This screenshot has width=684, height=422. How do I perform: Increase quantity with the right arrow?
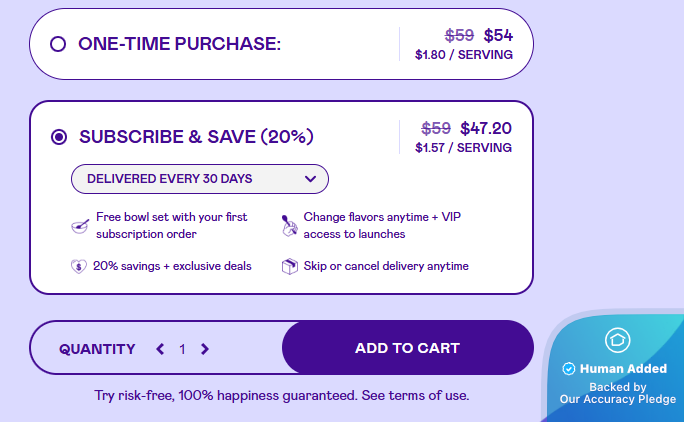click(205, 349)
